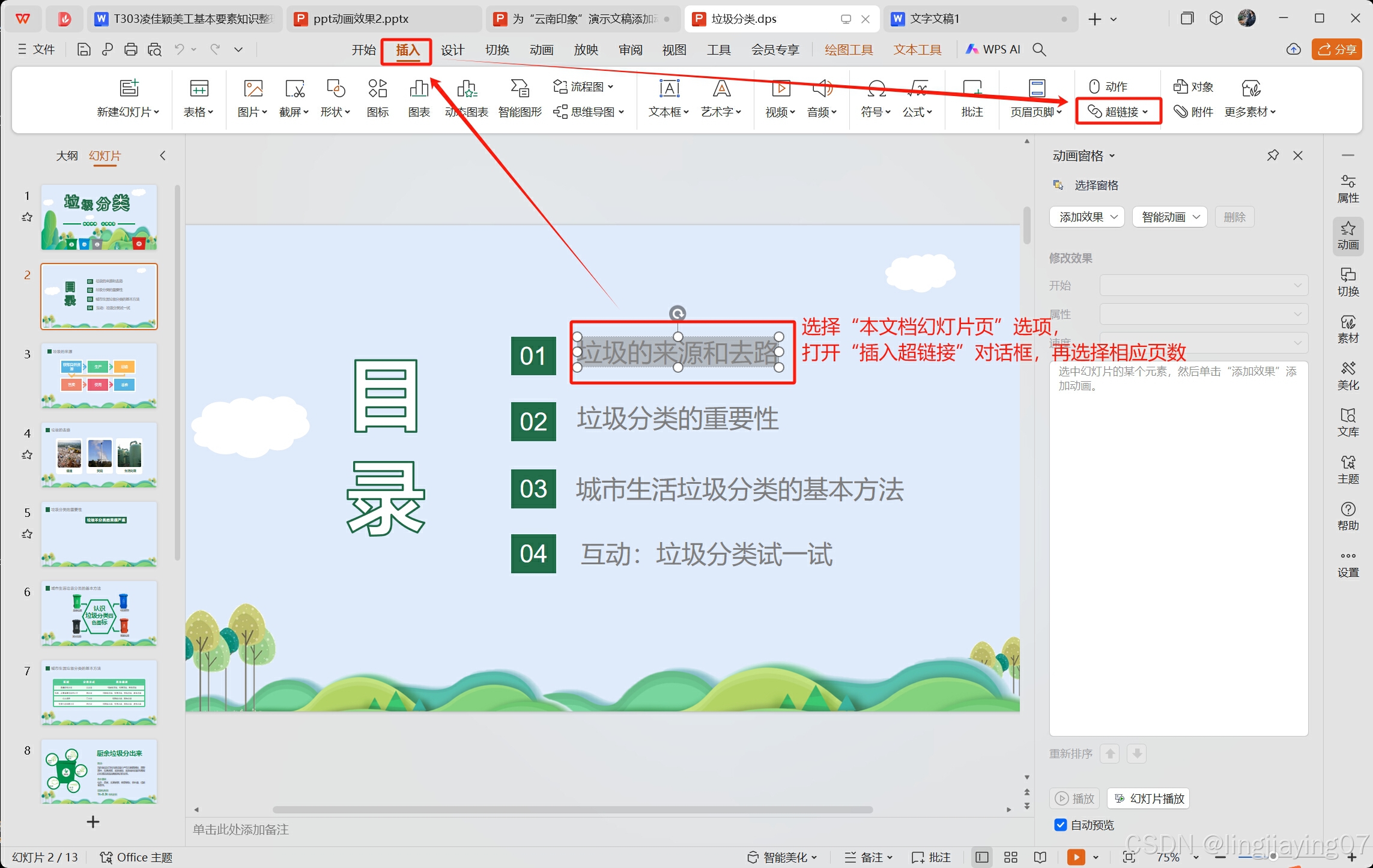Image resolution: width=1373 pixels, height=868 pixels.
Task: Insert a picture using 图片 icon
Action: [x=253, y=89]
